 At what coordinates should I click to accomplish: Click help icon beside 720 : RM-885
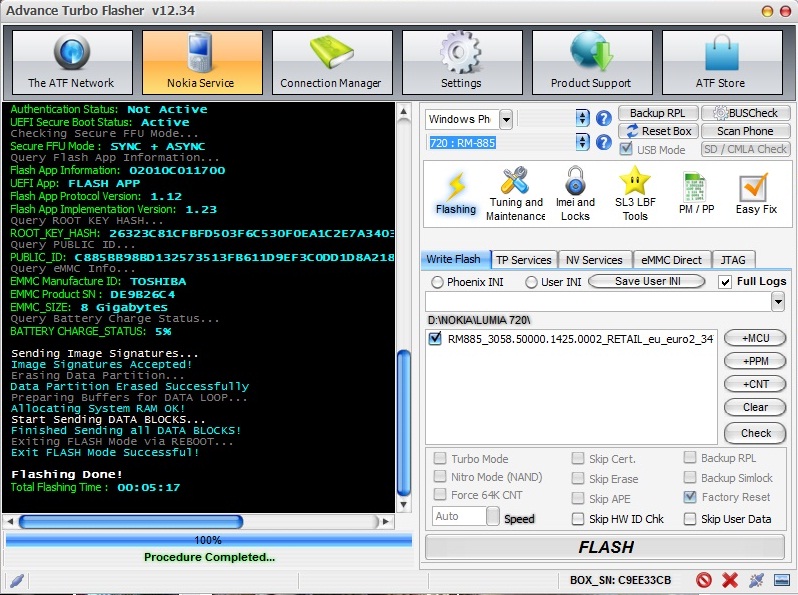(x=604, y=142)
